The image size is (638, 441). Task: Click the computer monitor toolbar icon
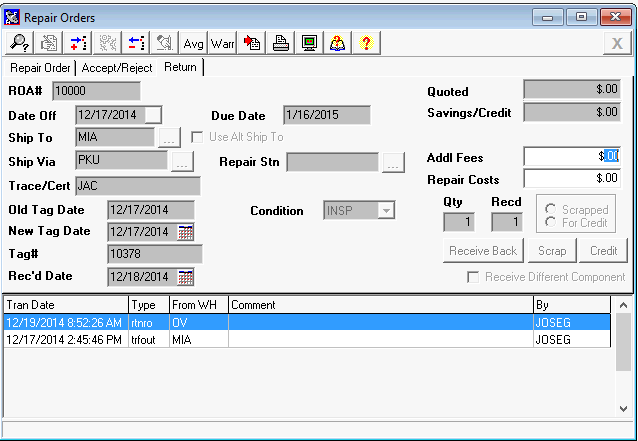click(310, 43)
